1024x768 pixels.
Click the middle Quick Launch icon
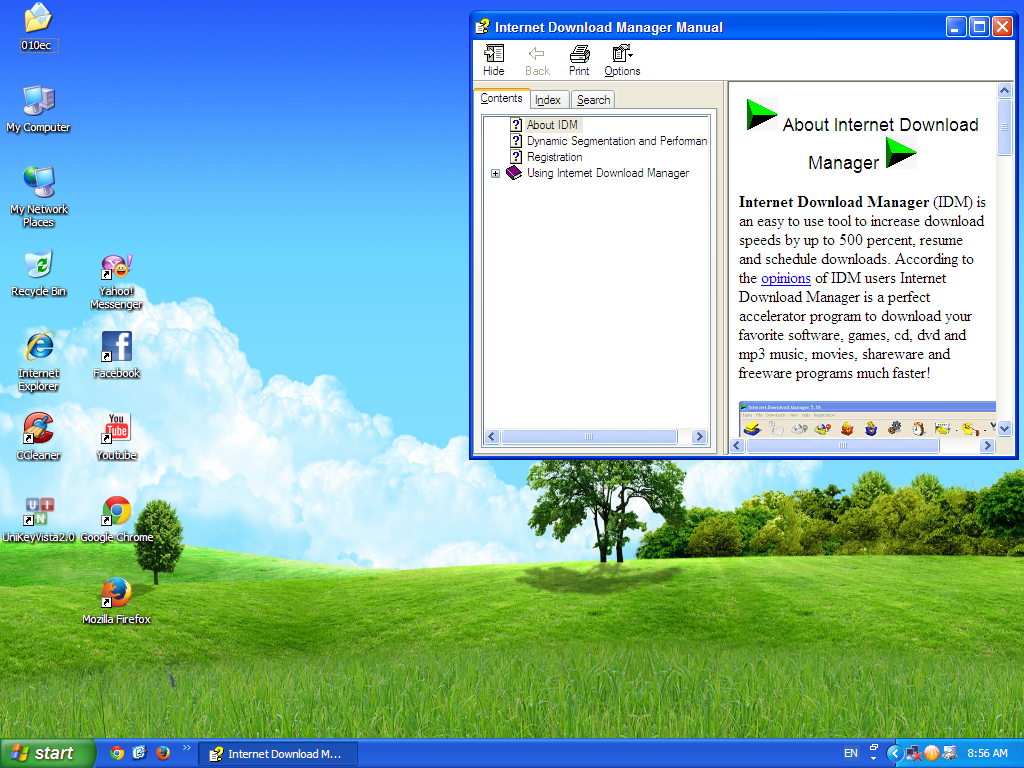(140, 753)
